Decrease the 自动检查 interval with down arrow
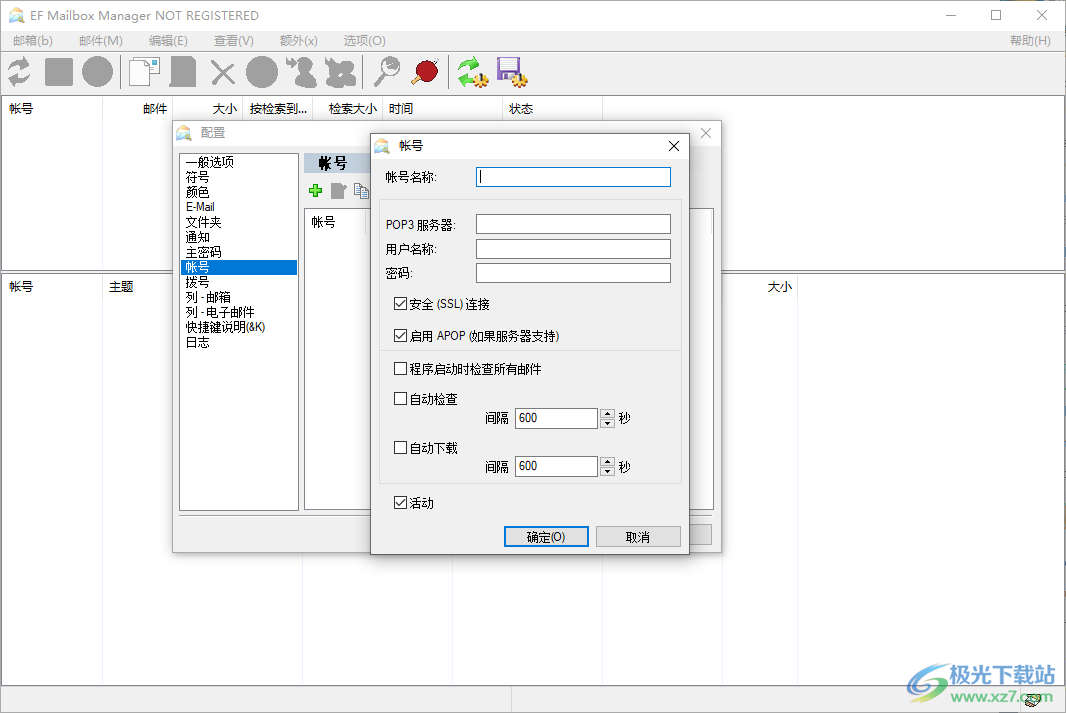The height and width of the screenshot is (713, 1066). (608, 423)
